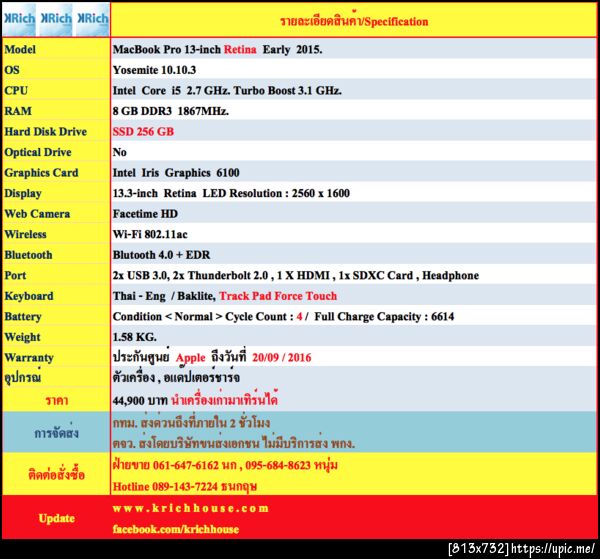
Task: Click the Hotline 089-143-7224 number
Action: 165,487
